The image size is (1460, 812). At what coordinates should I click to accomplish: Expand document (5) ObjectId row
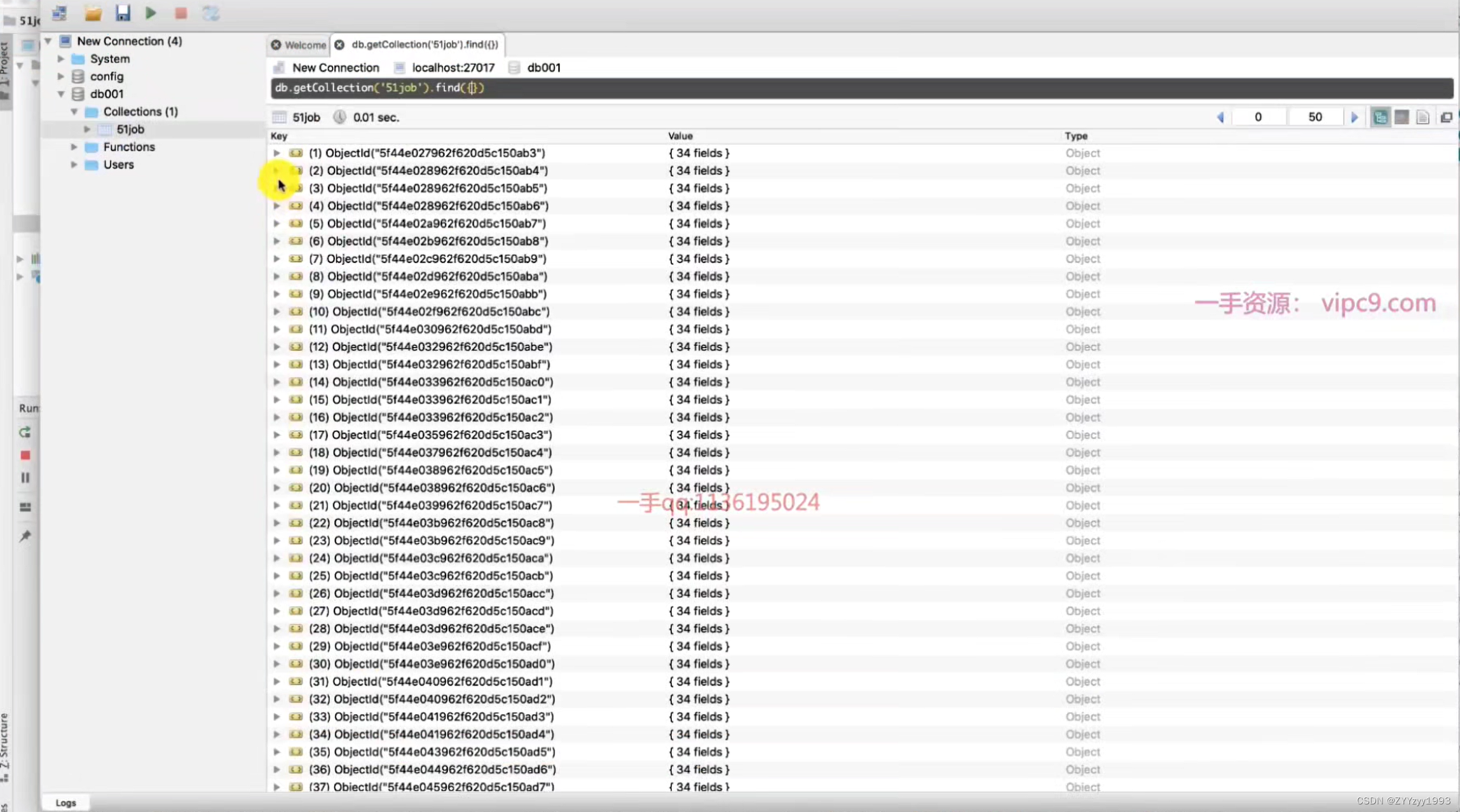pos(276,224)
